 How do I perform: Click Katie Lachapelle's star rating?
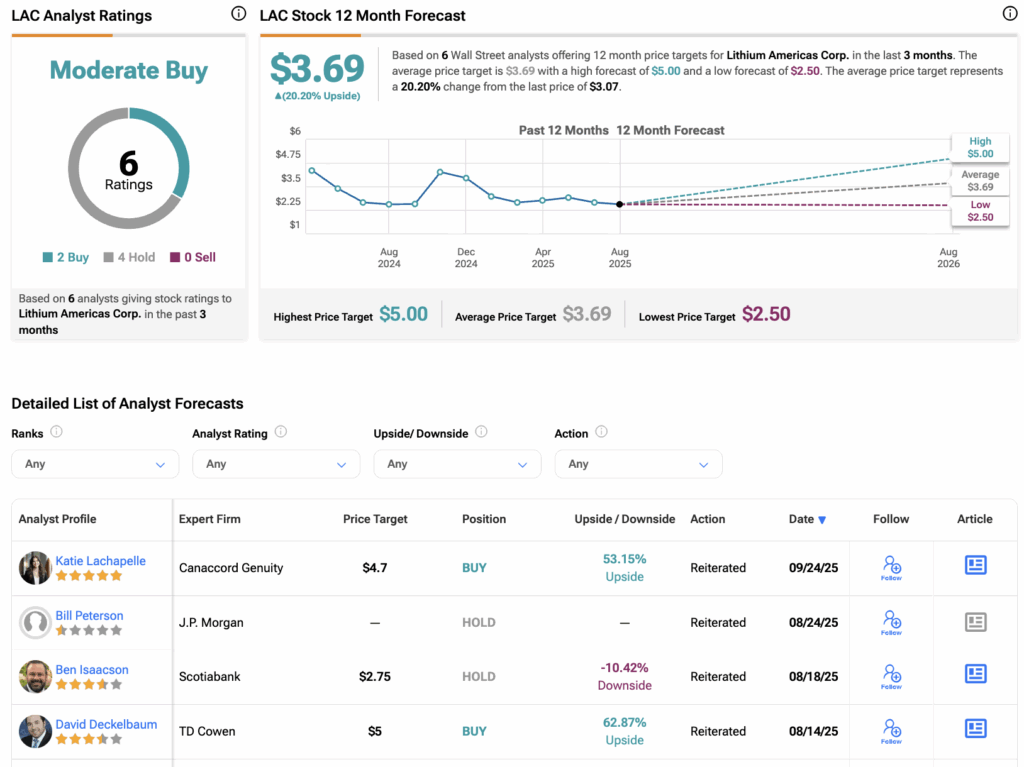pos(89,576)
